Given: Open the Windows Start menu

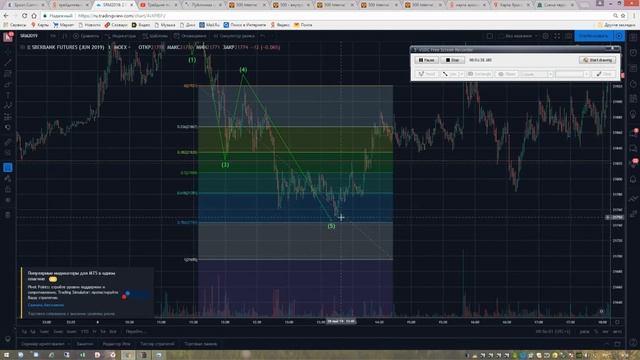Looking at the screenshot, I should point(6,356).
